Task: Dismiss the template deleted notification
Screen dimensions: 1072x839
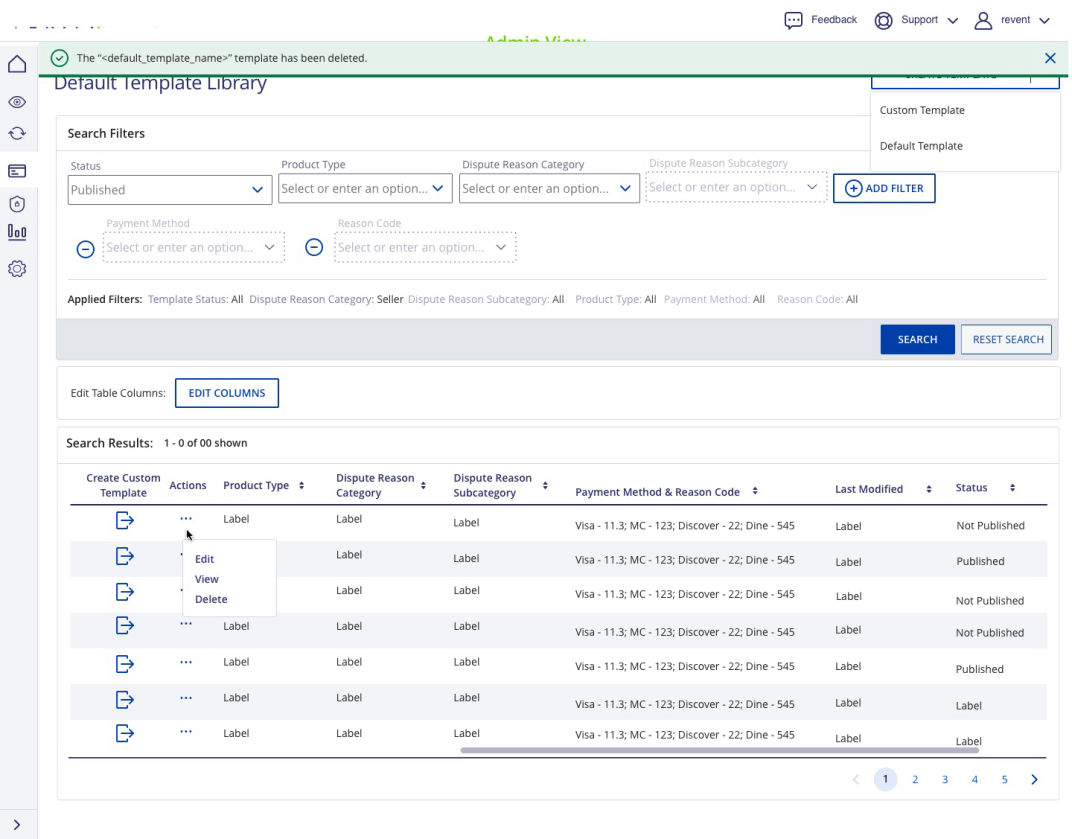Action: point(1049,58)
